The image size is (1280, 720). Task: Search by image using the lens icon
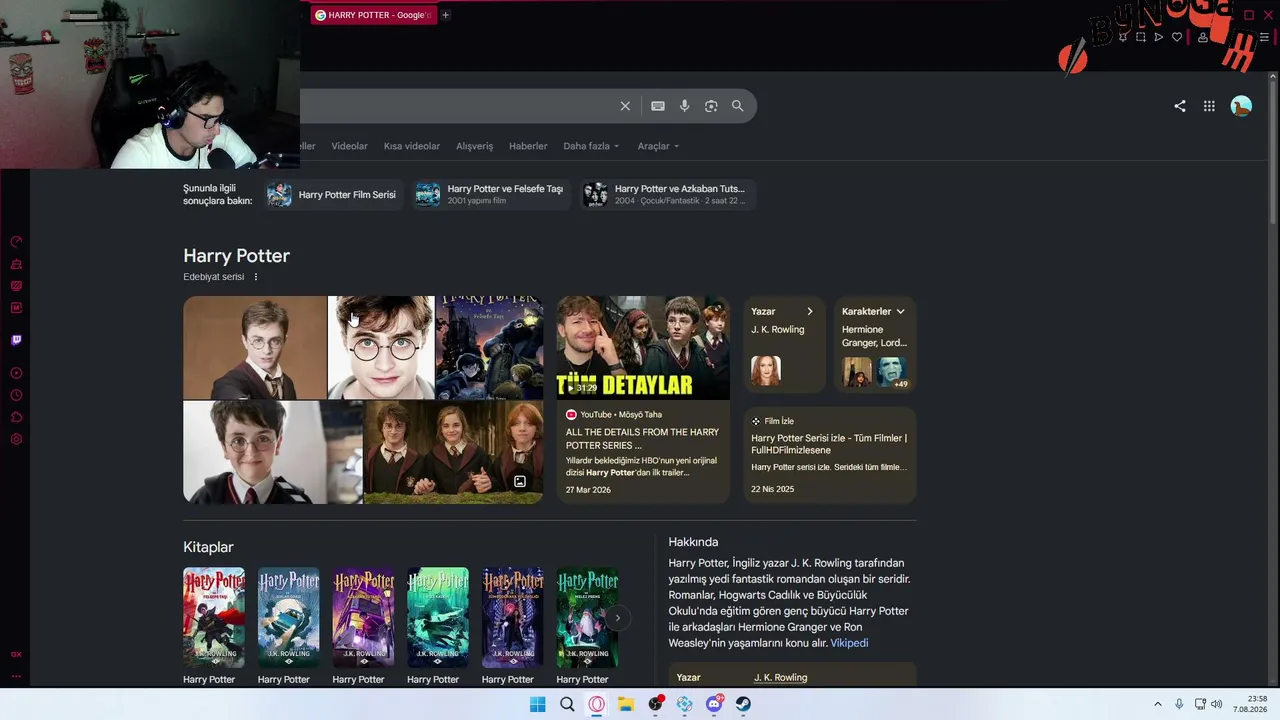(x=711, y=106)
